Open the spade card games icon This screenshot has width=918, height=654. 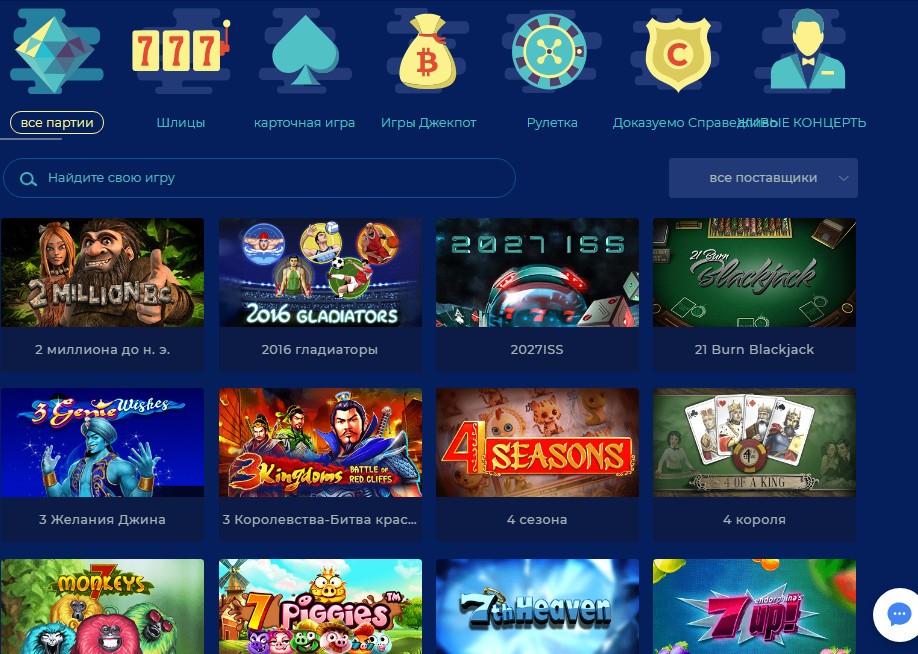click(x=305, y=50)
